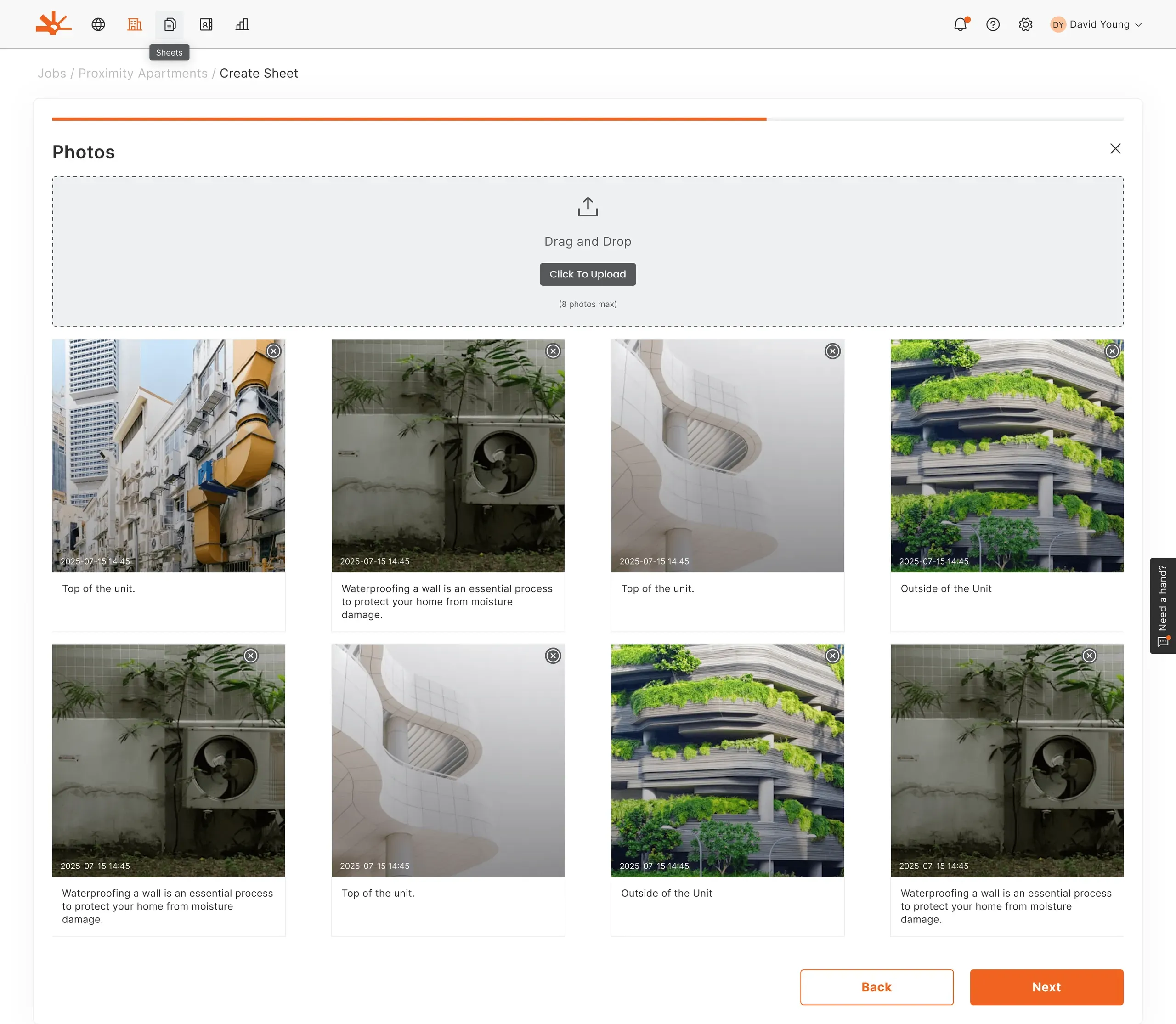This screenshot has height=1024, width=1176.
Task: Open the reports bar chart icon
Action: tap(242, 24)
